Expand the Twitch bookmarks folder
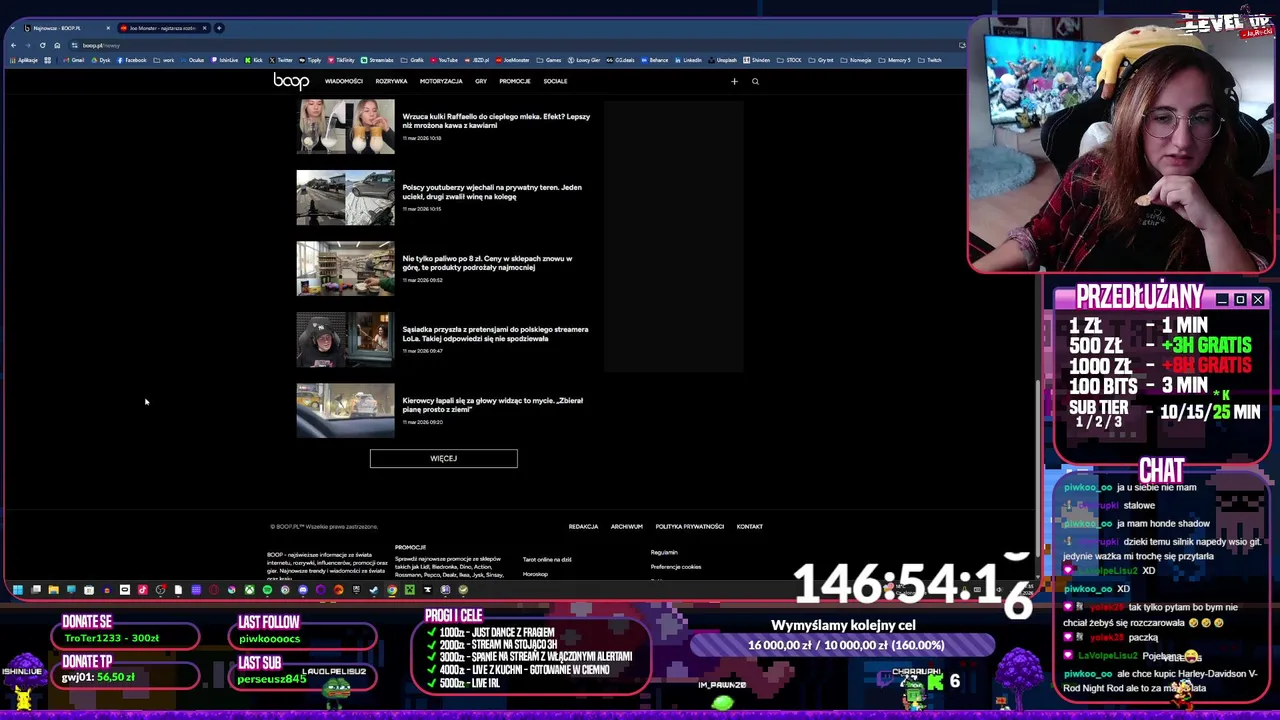Image resolution: width=1280 pixels, height=720 pixels. coord(930,60)
